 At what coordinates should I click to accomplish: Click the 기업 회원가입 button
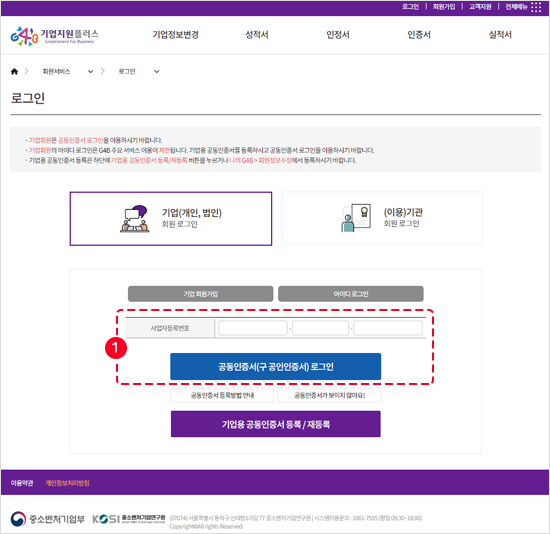point(200,294)
